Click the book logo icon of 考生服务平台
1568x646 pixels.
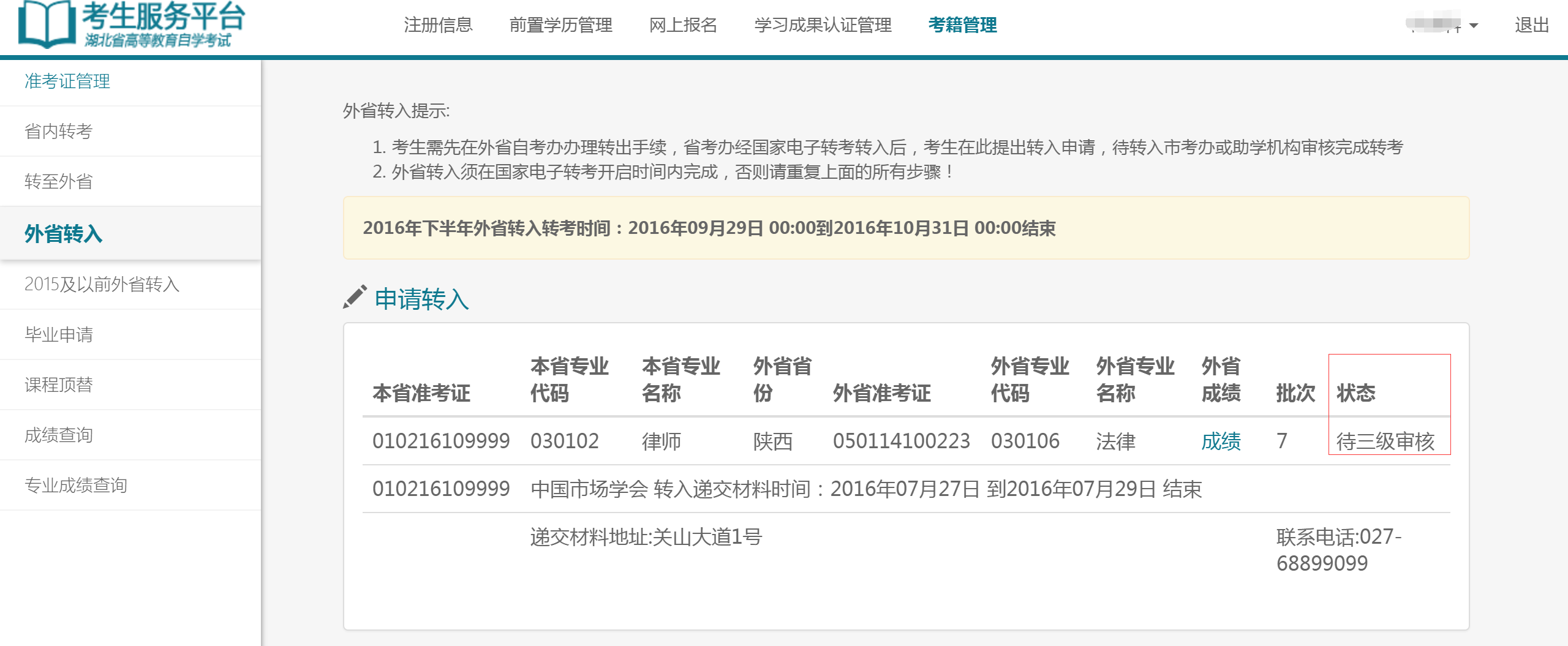click(x=47, y=23)
